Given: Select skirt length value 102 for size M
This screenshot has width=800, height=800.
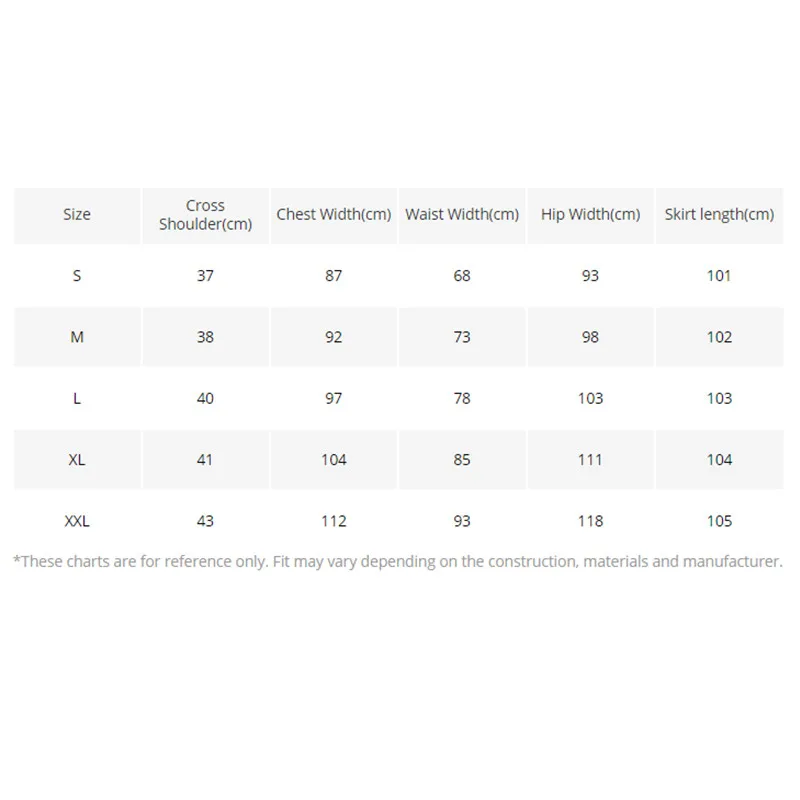Looking at the screenshot, I should [719, 337].
